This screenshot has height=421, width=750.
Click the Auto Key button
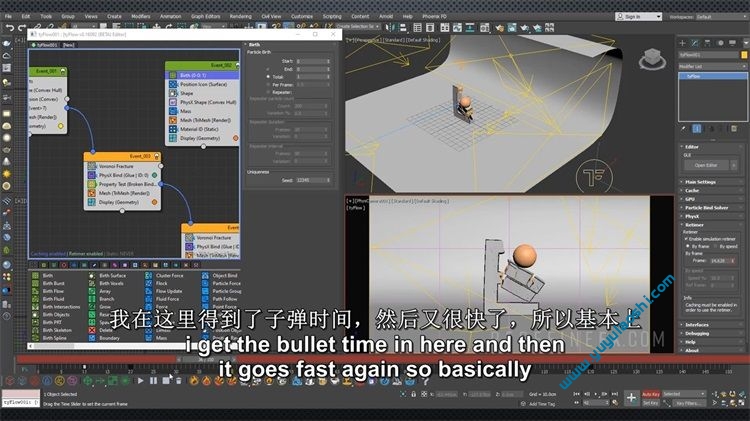(651, 394)
